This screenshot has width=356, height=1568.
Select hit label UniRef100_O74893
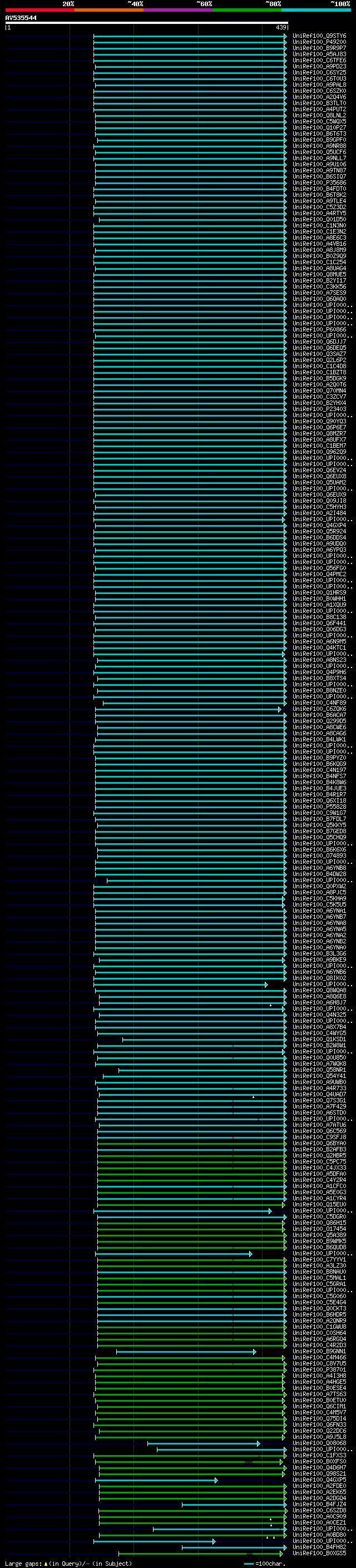319,856
